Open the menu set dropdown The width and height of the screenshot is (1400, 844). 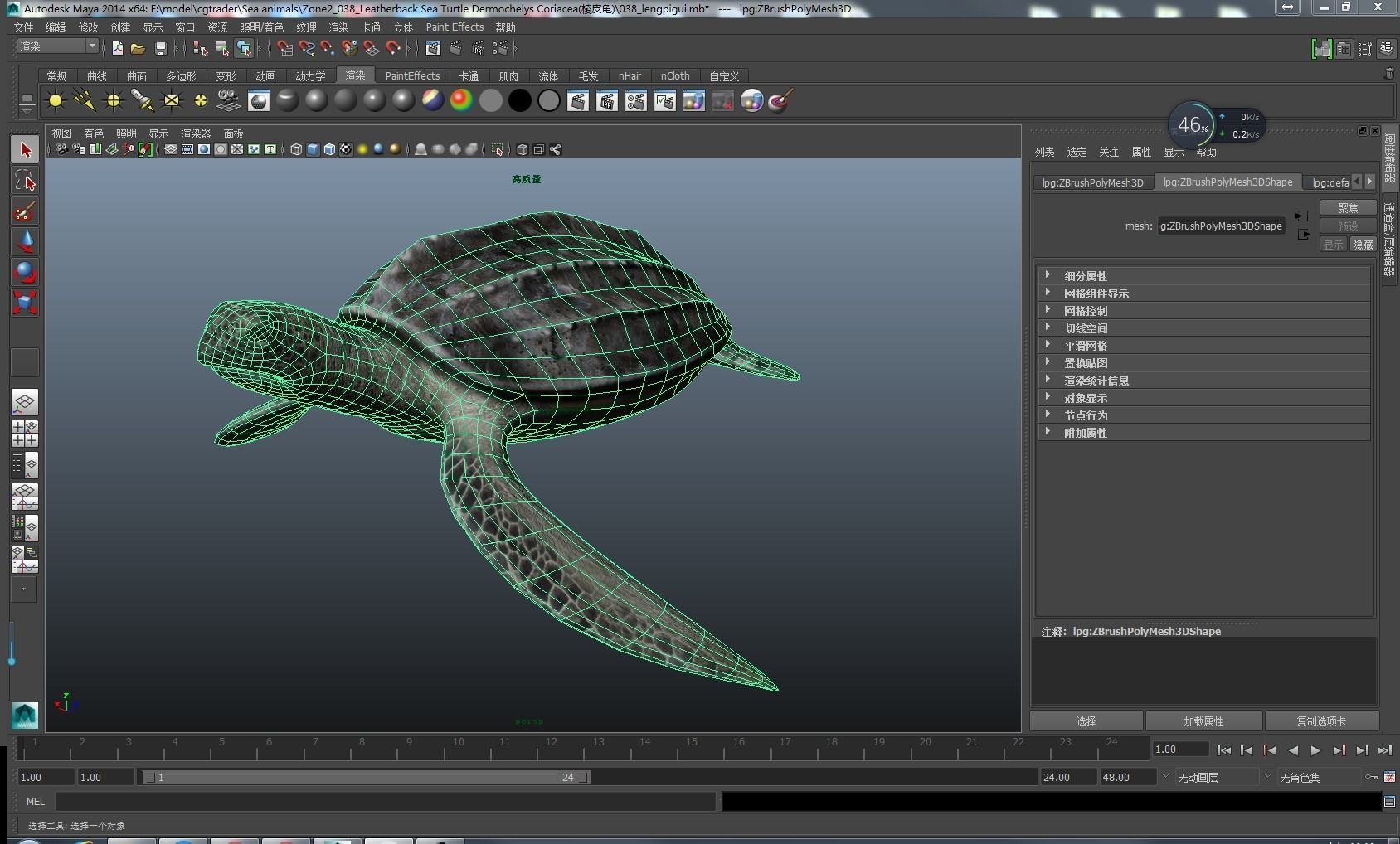58,46
